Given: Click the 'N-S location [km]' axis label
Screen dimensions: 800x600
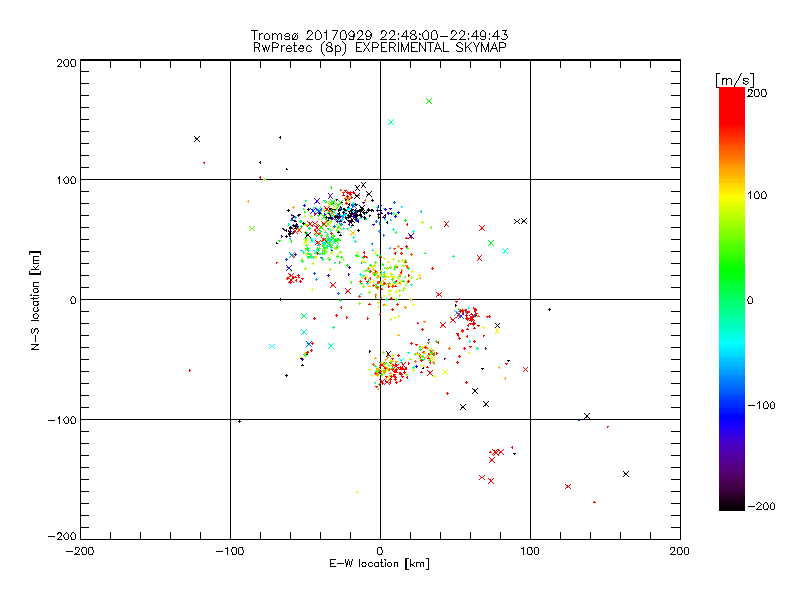Looking at the screenshot, I should pyautogui.click(x=35, y=301).
